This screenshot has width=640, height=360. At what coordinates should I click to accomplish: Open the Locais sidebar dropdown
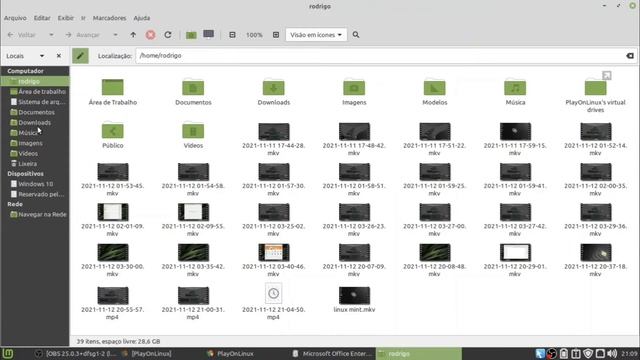pos(42,56)
